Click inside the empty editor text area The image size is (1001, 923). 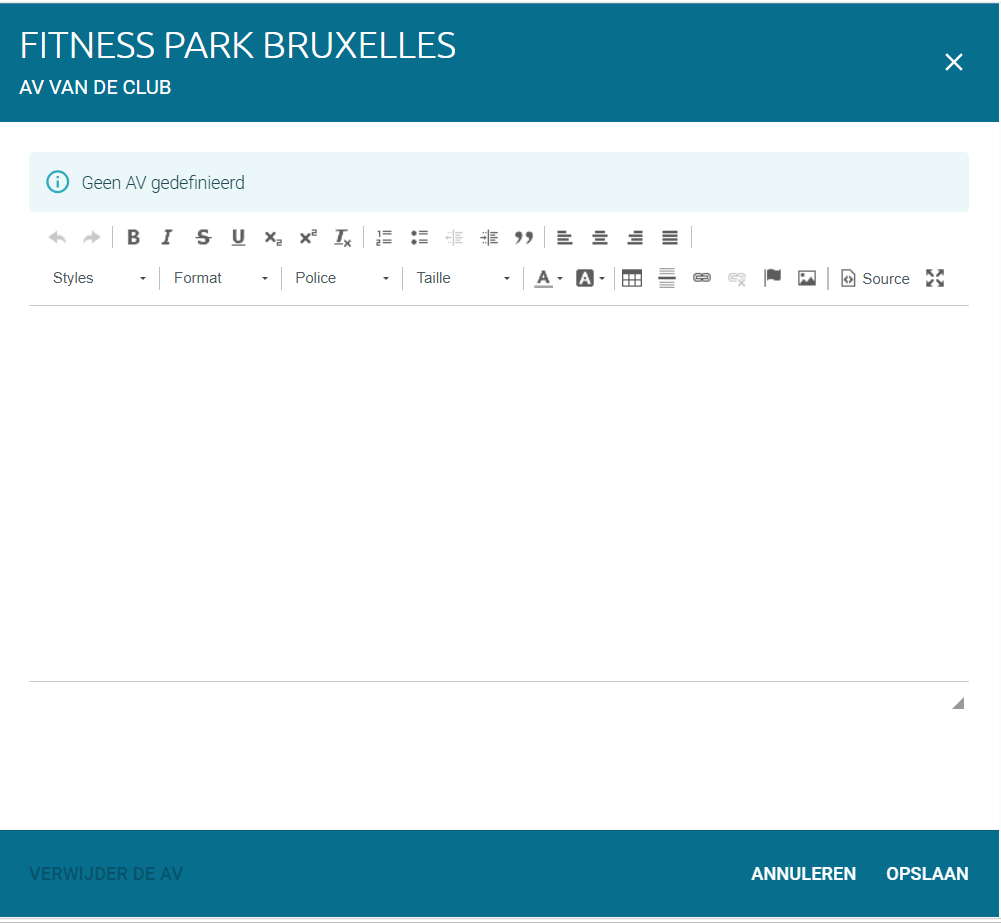pos(499,493)
